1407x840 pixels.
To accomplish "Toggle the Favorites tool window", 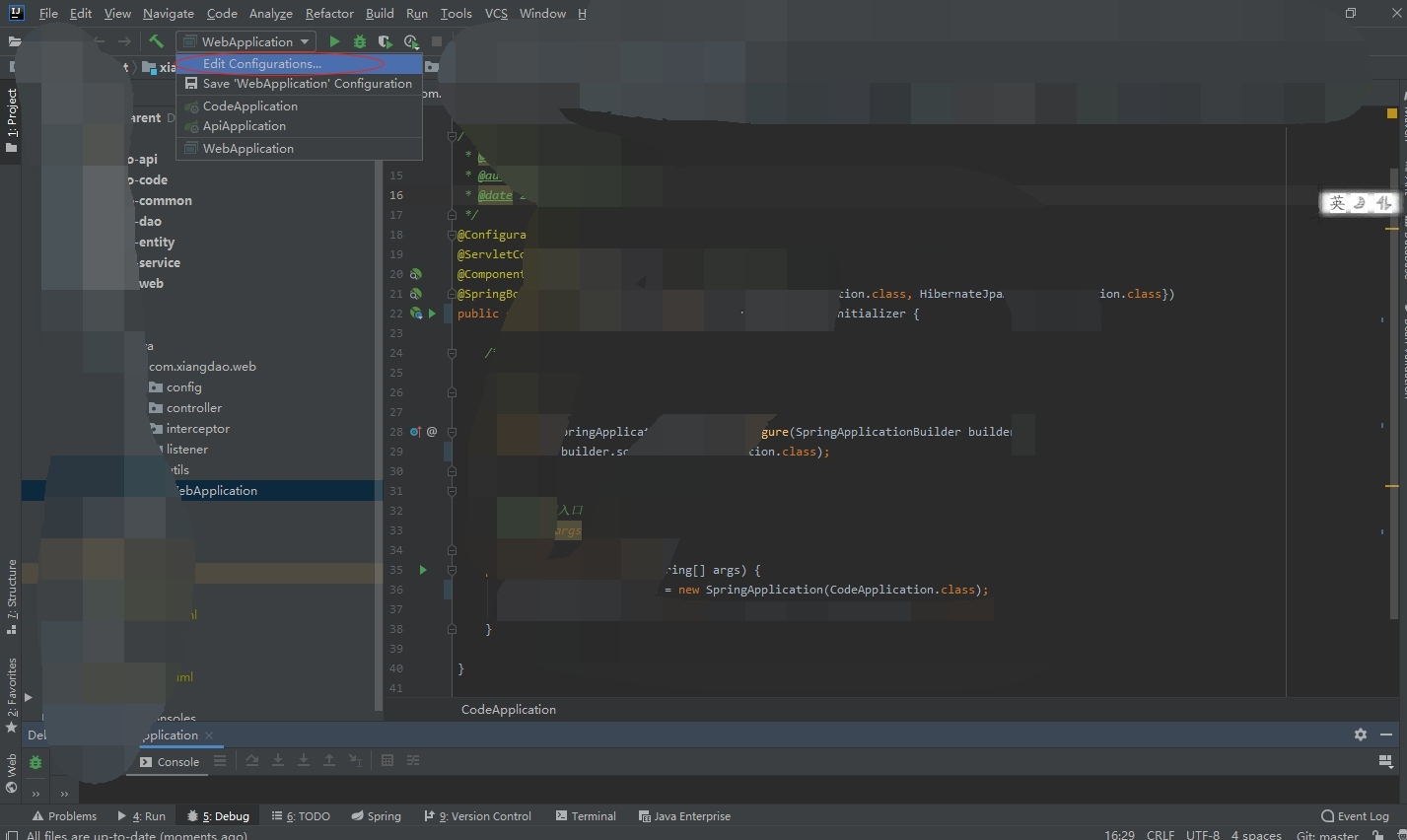I will (12, 694).
